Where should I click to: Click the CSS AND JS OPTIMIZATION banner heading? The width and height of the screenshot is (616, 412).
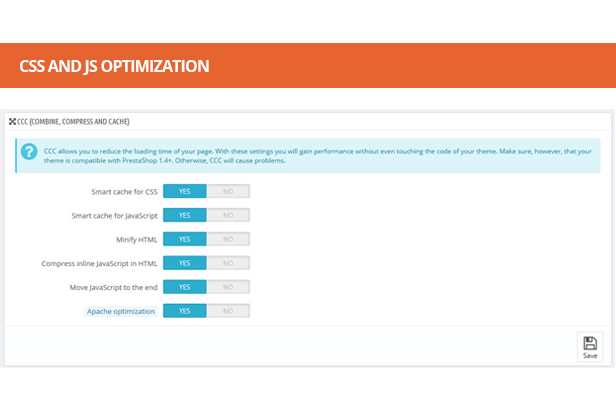coord(114,66)
